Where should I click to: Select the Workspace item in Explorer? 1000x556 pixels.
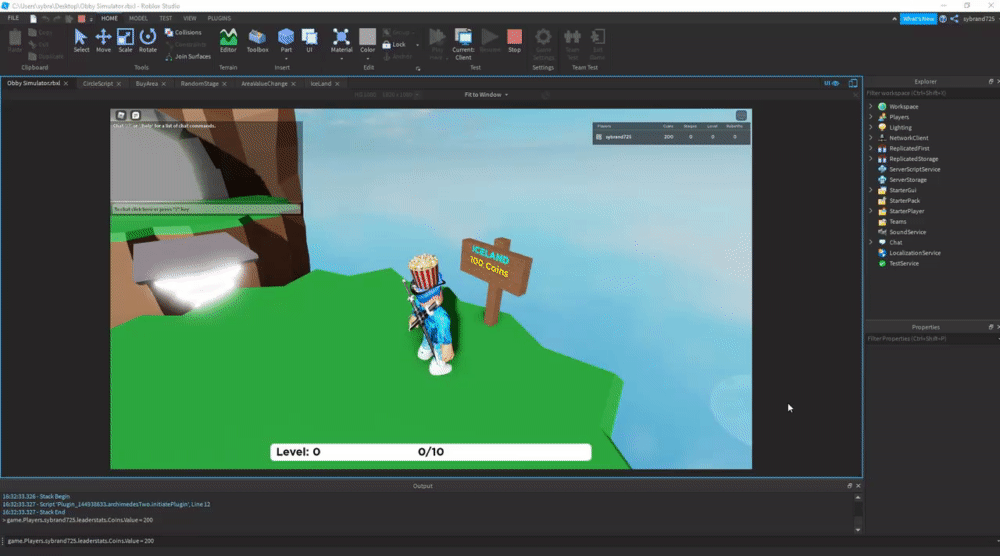[x=904, y=106]
